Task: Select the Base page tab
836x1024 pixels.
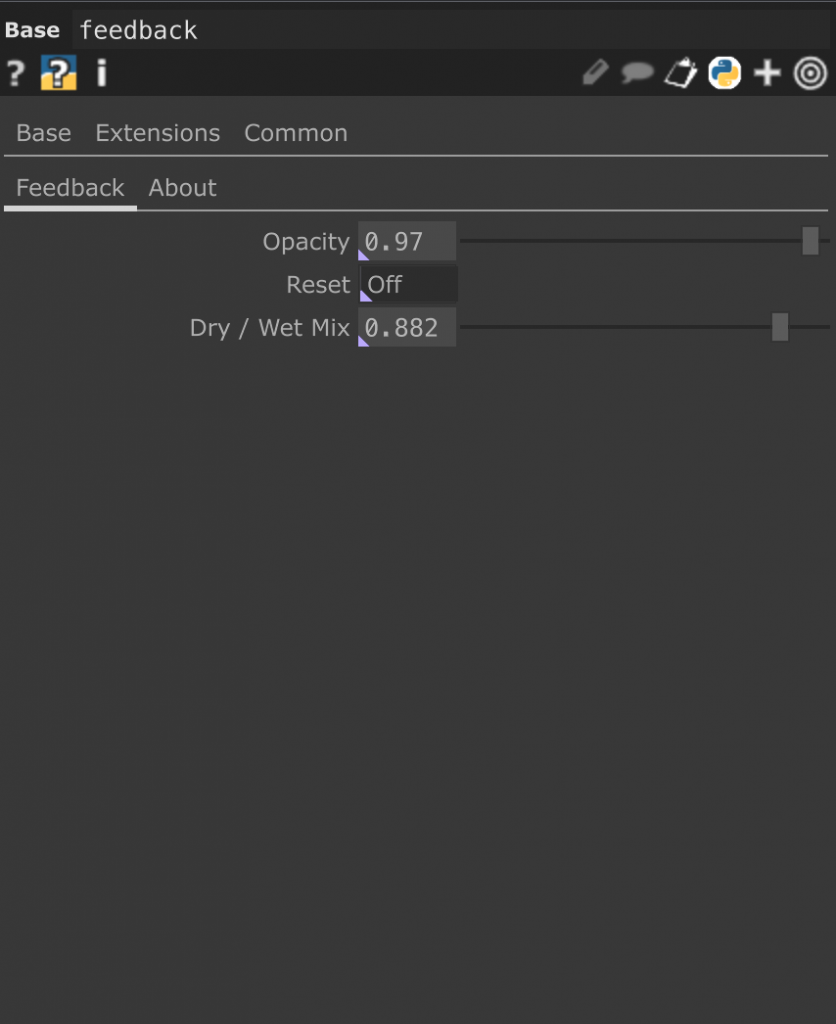Action: (44, 133)
